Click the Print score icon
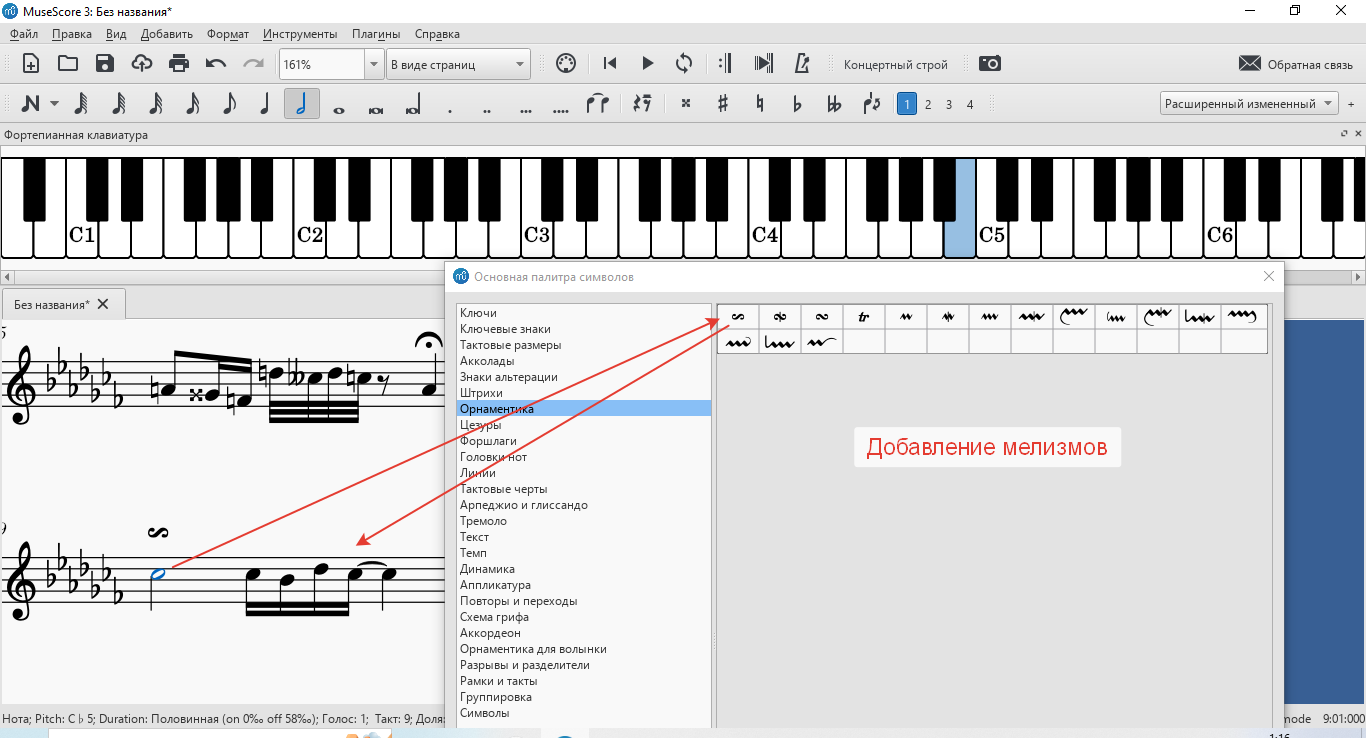This screenshot has height=738, width=1366. tap(179, 64)
